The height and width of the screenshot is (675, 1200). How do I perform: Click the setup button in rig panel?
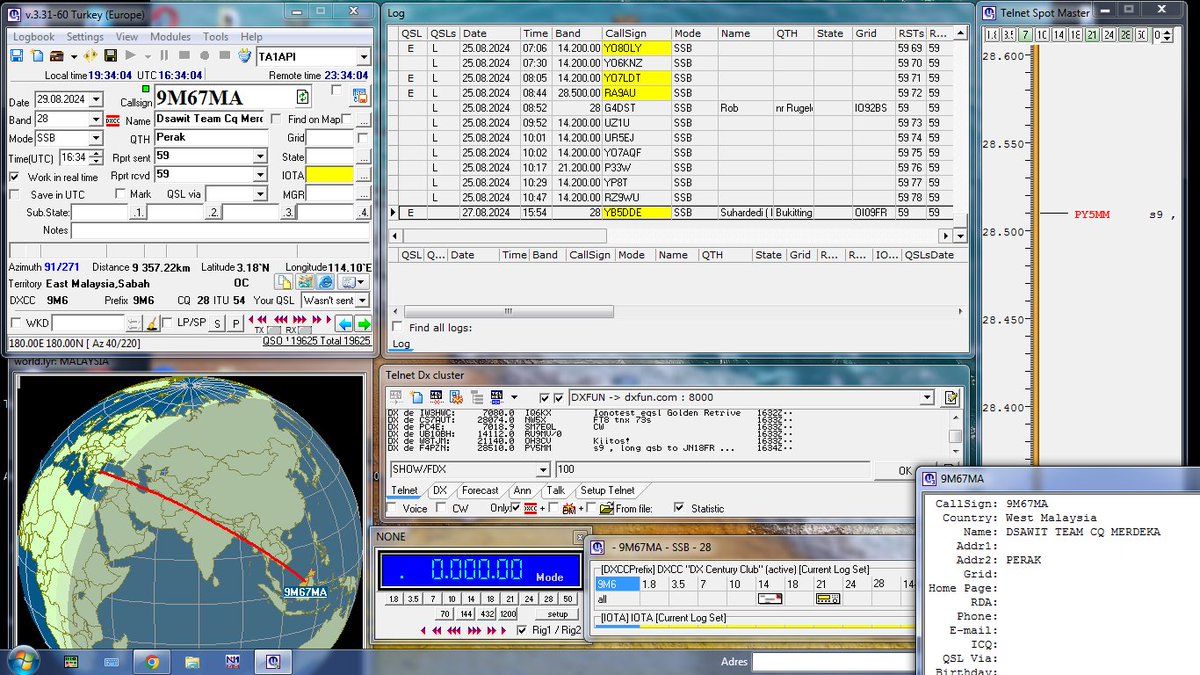[557, 614]
